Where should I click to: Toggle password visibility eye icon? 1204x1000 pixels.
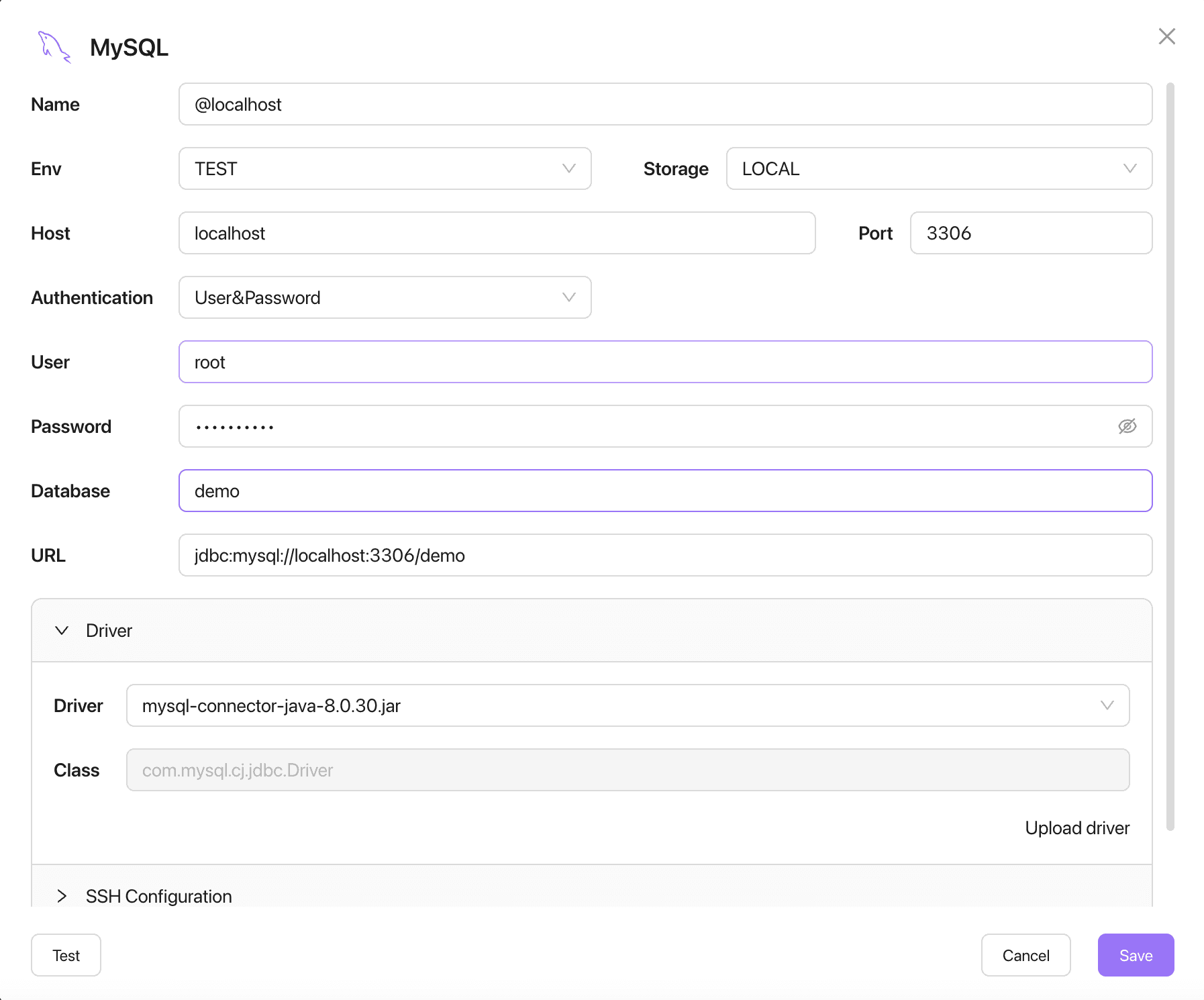[x=1127, y=426]
